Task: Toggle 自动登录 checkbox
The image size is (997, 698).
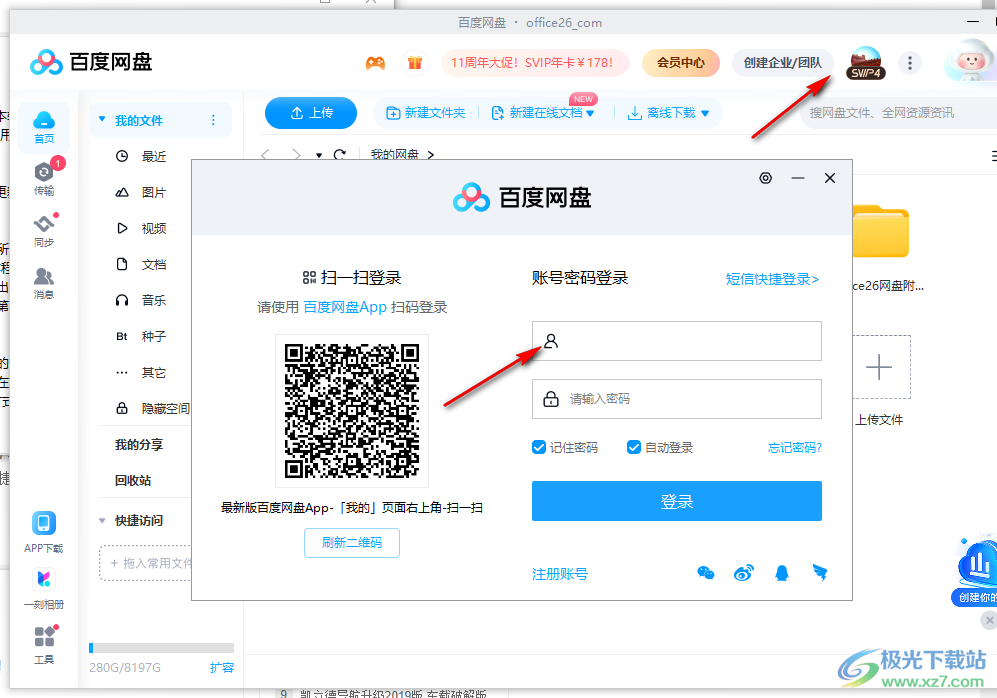Action: [633, 447]
